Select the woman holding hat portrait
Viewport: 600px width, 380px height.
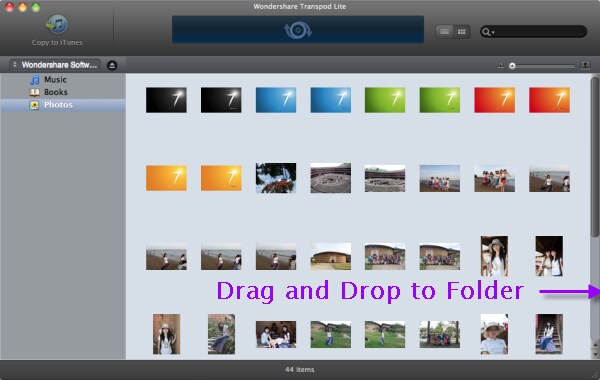coord(494,256)
